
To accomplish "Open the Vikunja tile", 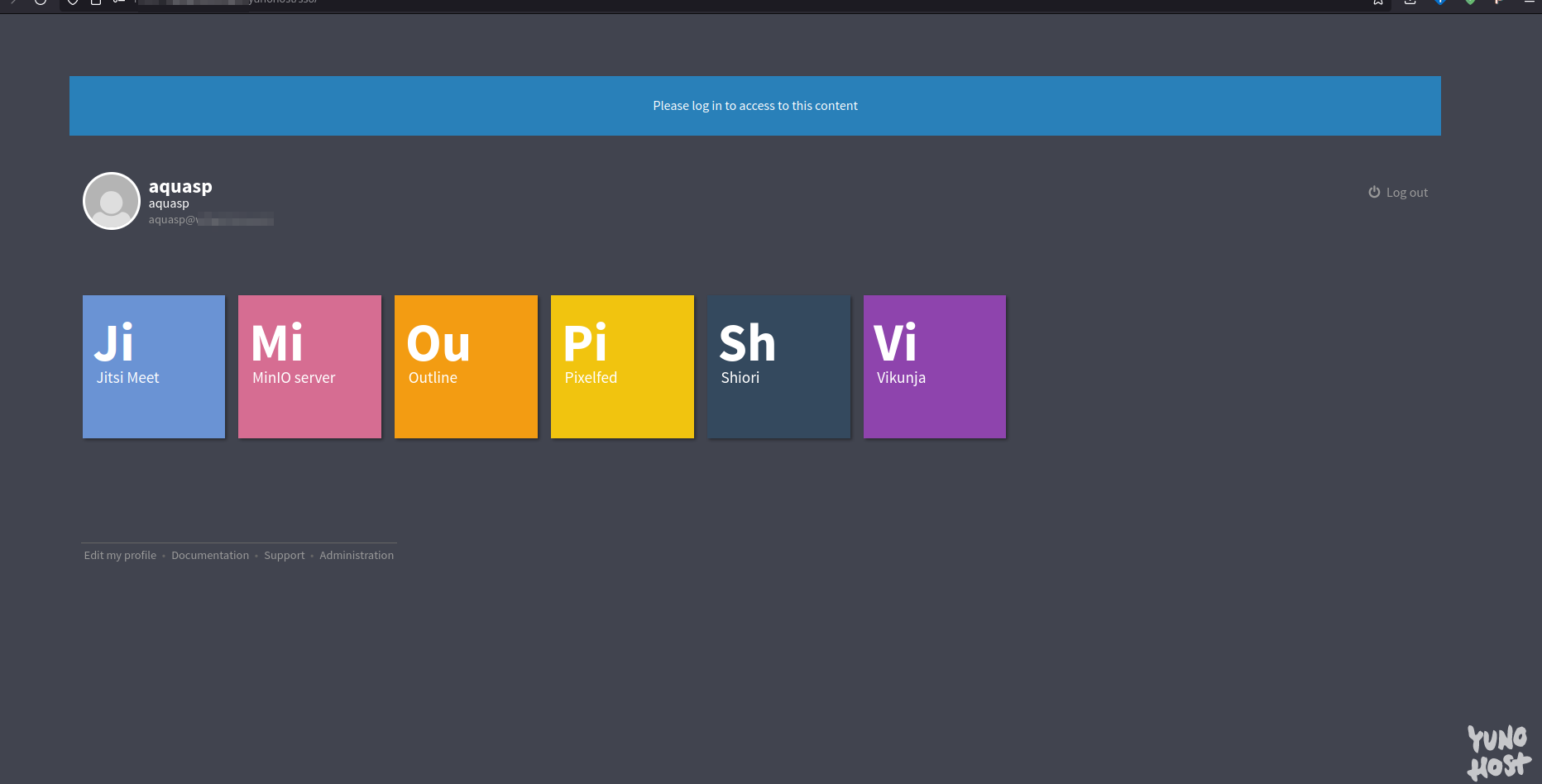I will tap(935, 366).
